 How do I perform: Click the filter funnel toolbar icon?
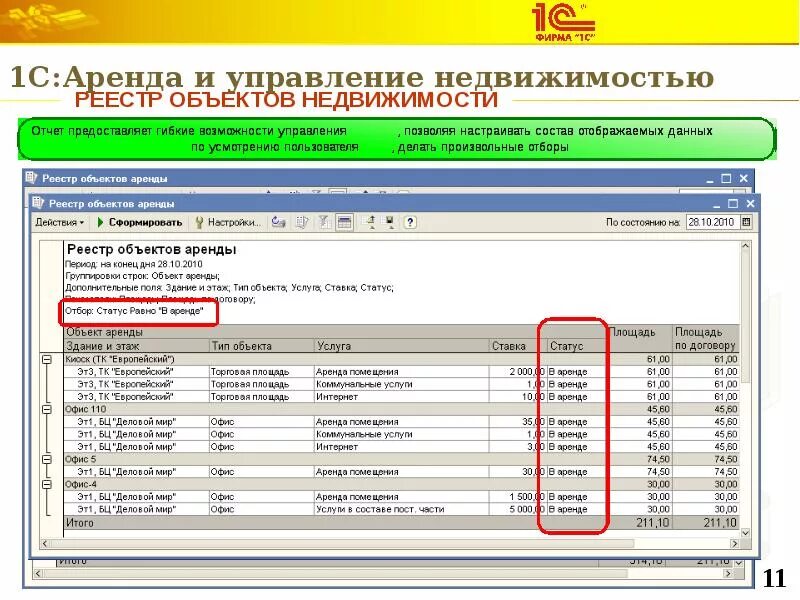[323, 222]
